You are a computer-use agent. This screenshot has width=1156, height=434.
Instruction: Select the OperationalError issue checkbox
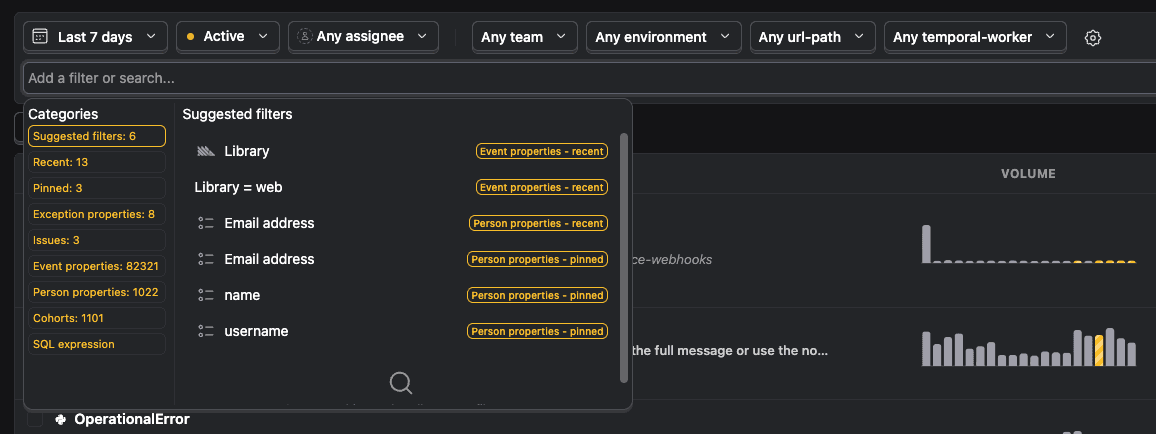[35, 419]
